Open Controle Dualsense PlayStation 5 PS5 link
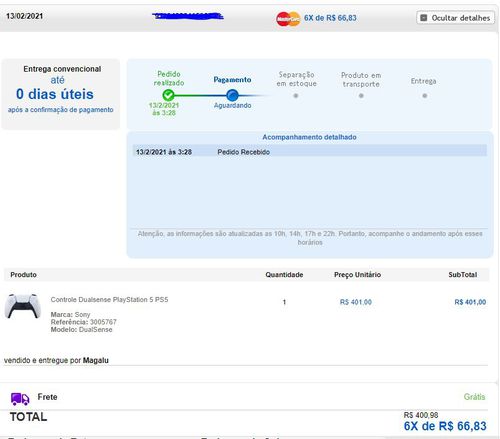 (109, 300)
